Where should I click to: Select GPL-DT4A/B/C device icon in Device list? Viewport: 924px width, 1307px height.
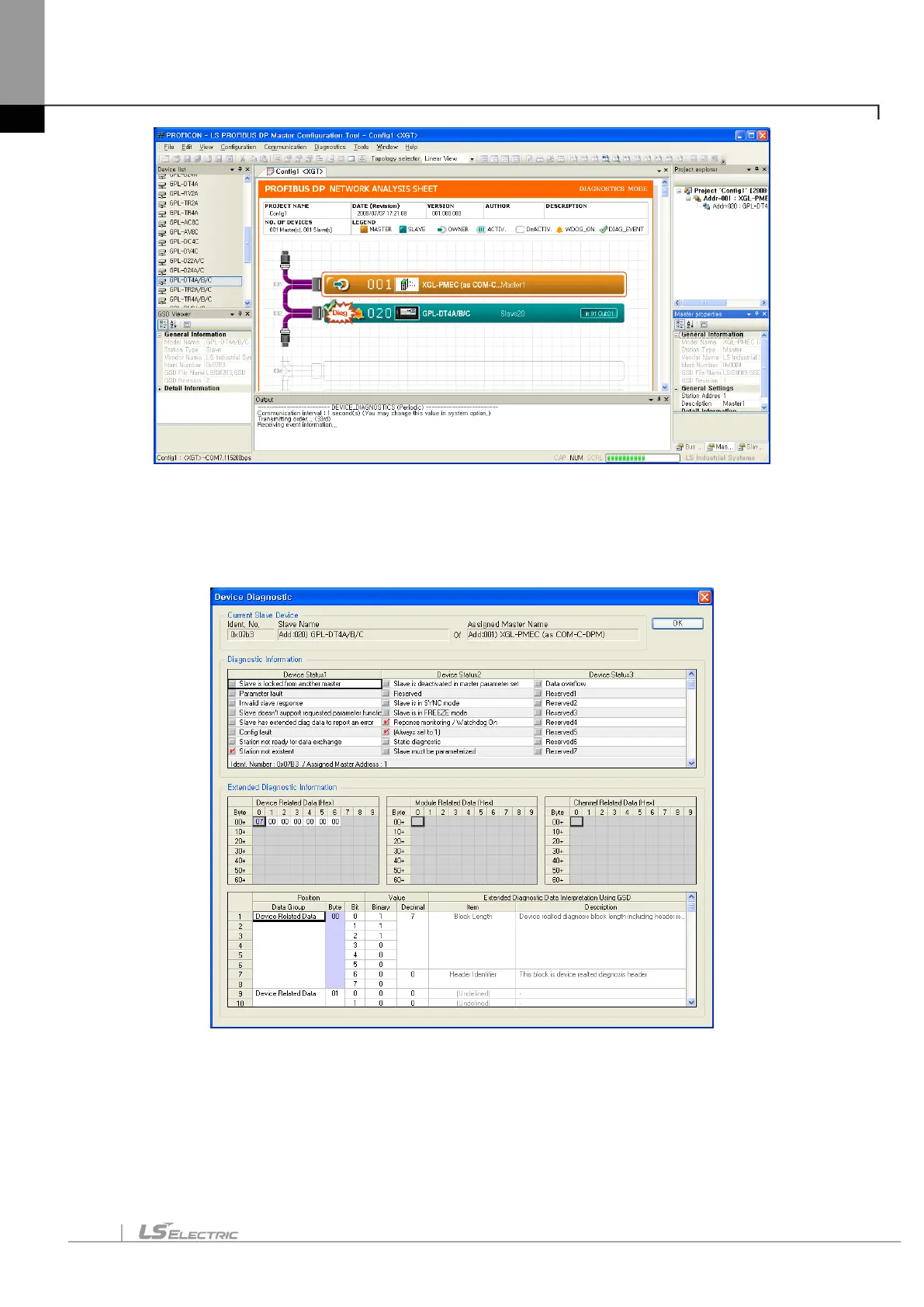point(162,281)
